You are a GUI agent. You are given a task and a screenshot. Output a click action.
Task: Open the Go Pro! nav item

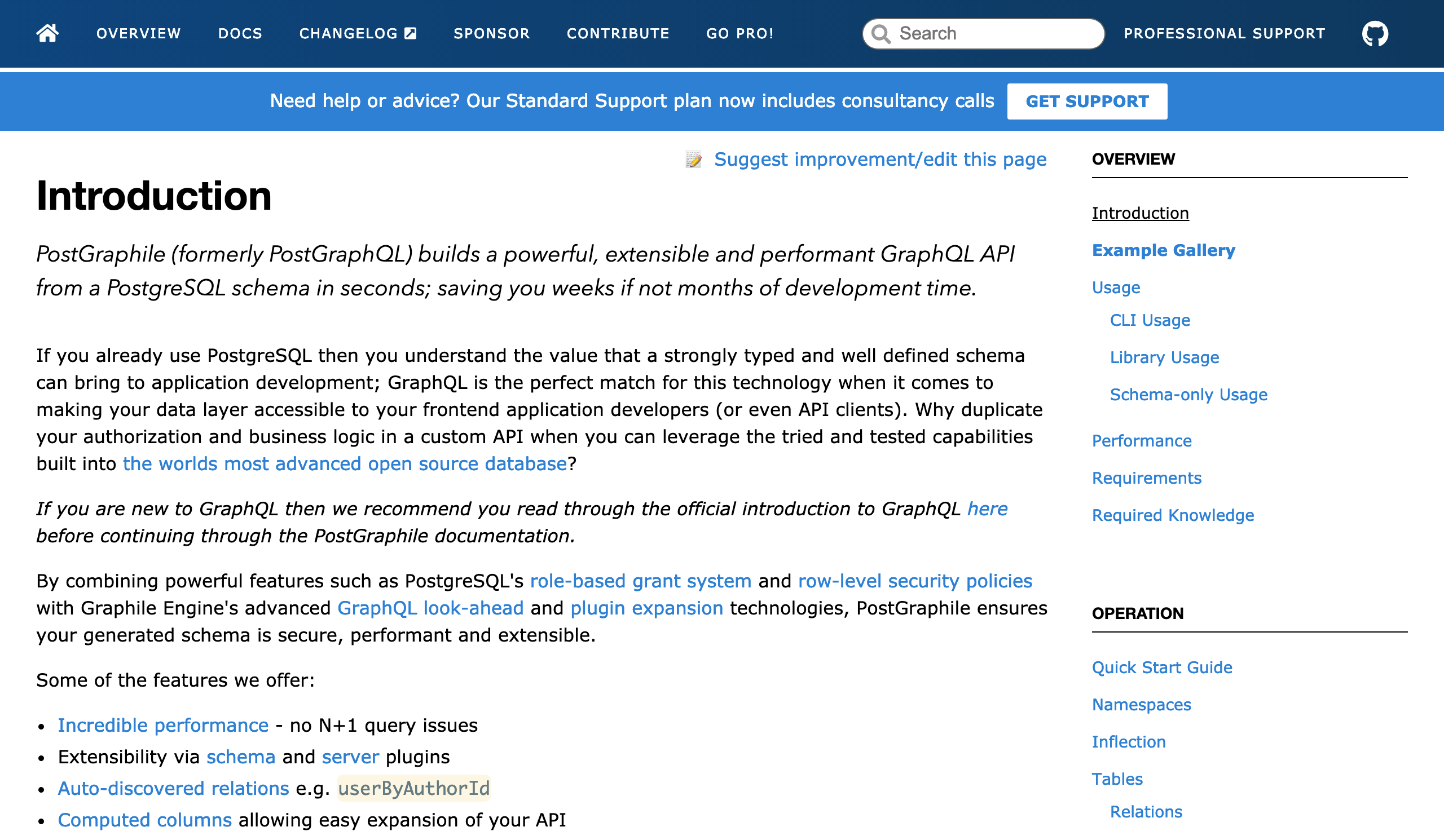739,33
